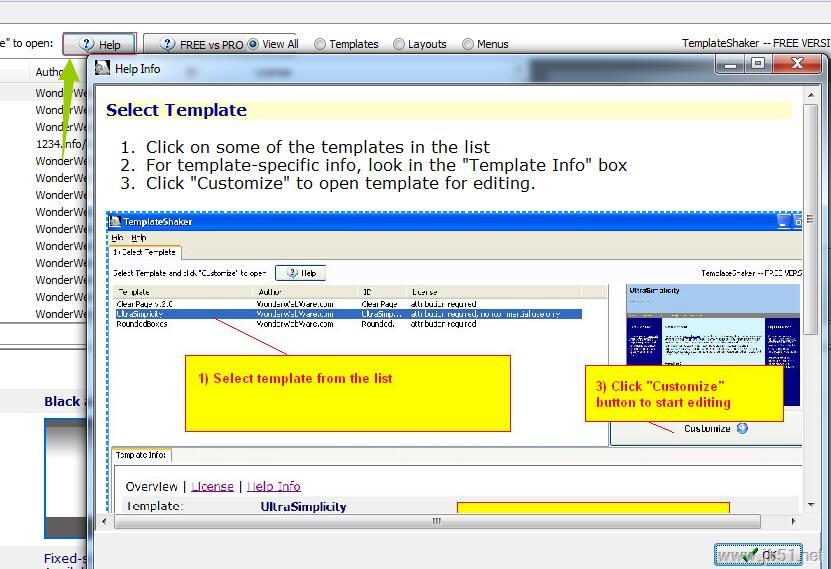The image size is (831, 569).
Task: Confirm with the OK button in Help Info
Action: point(758,555)
